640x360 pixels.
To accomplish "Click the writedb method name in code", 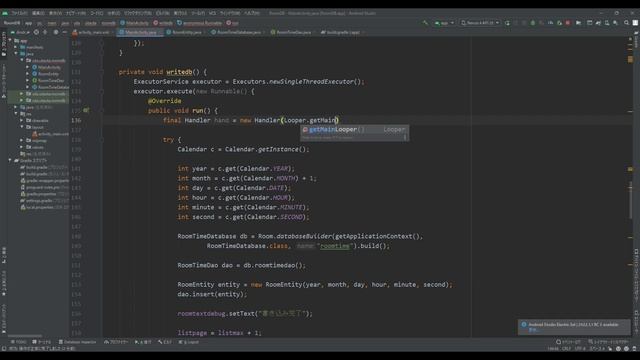I will (179, 72).
